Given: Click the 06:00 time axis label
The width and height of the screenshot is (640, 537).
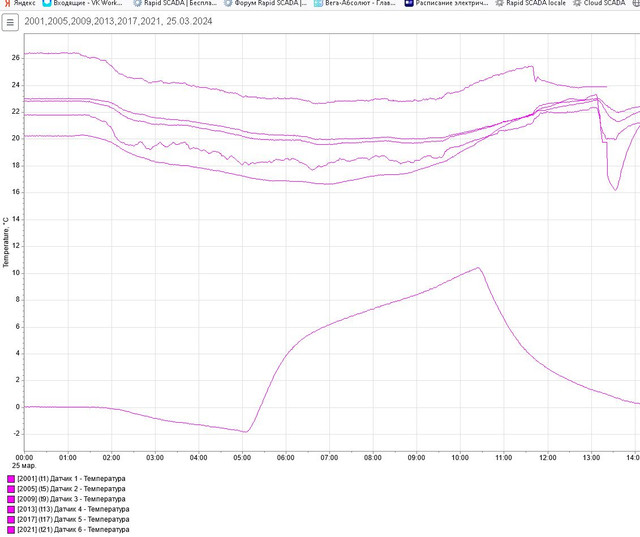Looking at the screenshot, I should click(286, 458).
